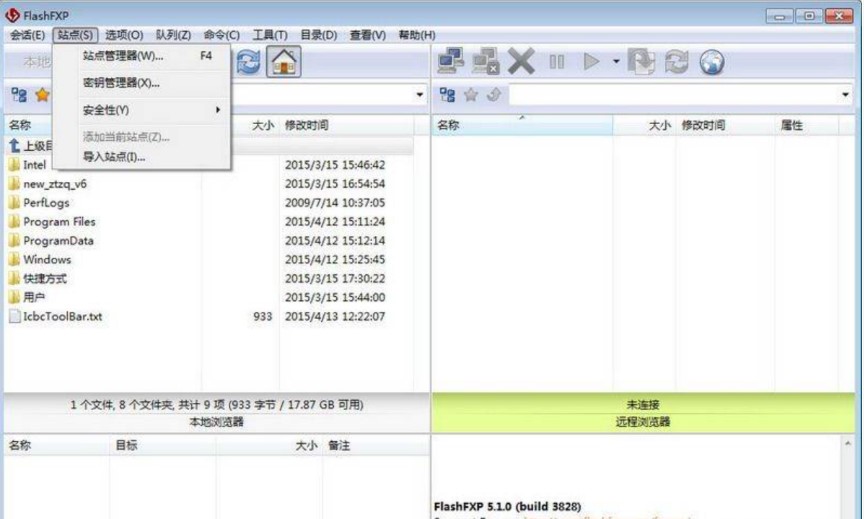This screenshot has height=519, width=865.
Task: Click the abort X icon
Action: (x=521, y=61)
